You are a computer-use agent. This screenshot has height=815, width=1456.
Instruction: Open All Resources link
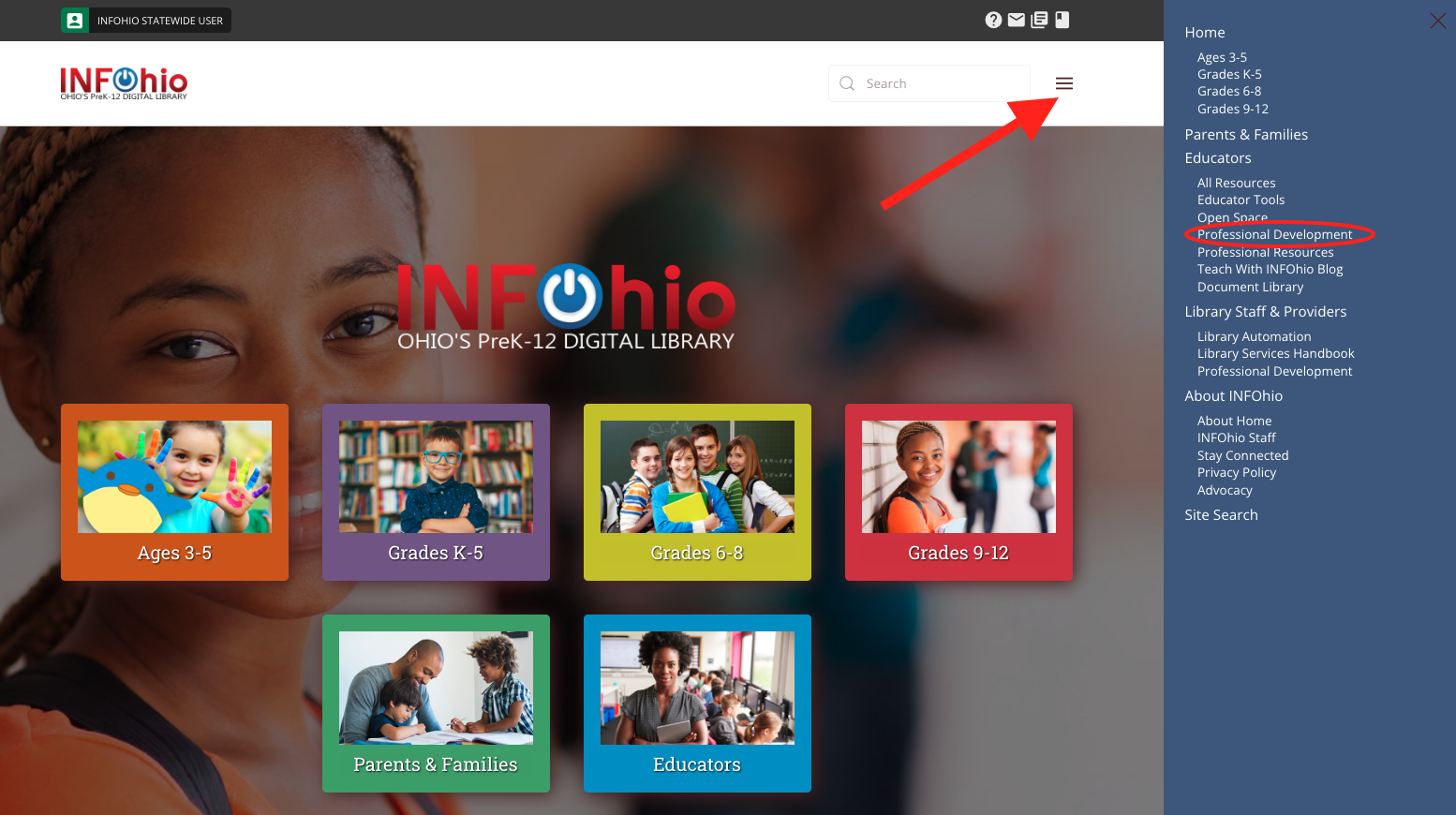[1237, 183]
